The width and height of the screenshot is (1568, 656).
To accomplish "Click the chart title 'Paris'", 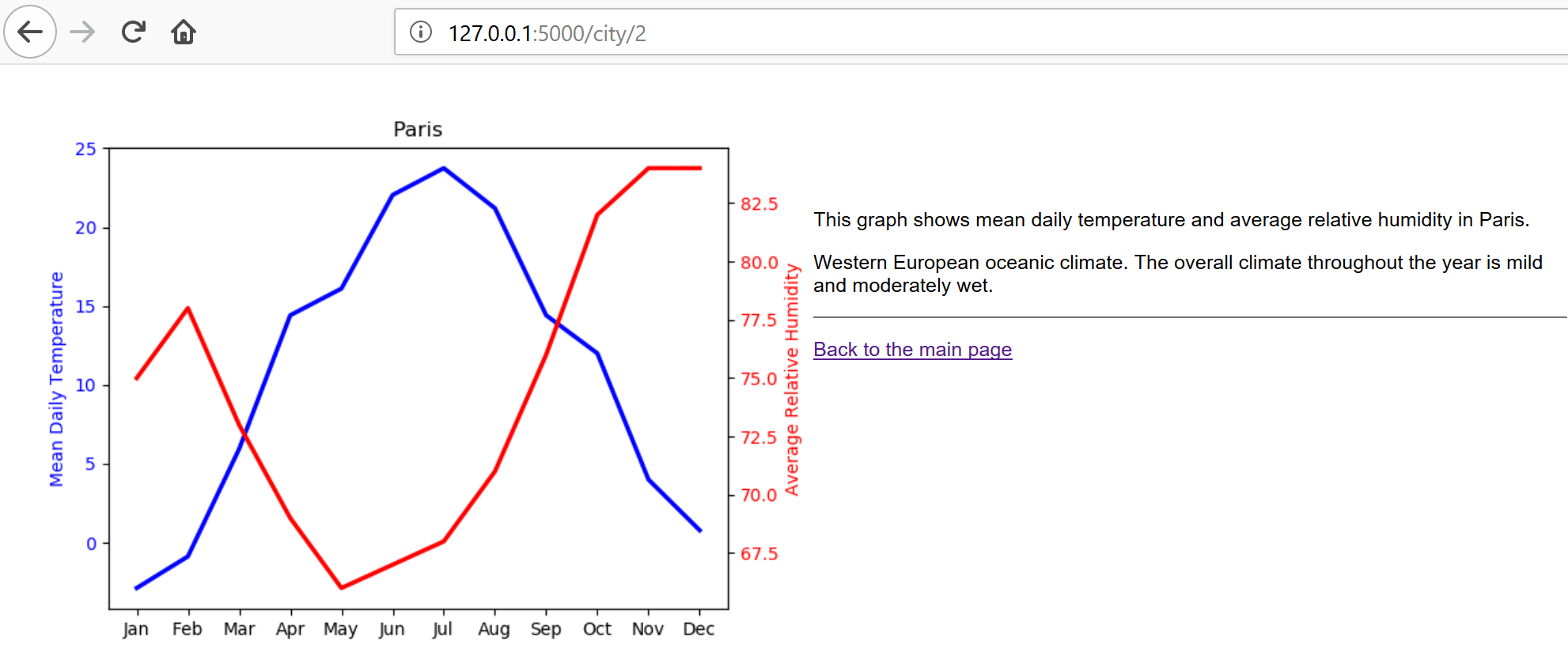I will 418,129.
